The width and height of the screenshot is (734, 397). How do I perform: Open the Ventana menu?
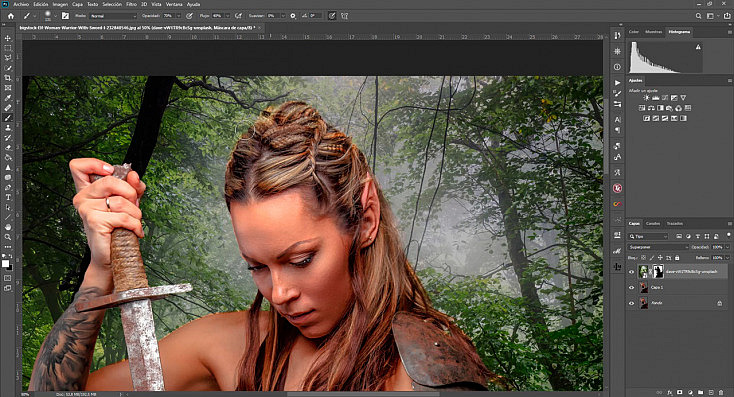(x=174, y=4)
